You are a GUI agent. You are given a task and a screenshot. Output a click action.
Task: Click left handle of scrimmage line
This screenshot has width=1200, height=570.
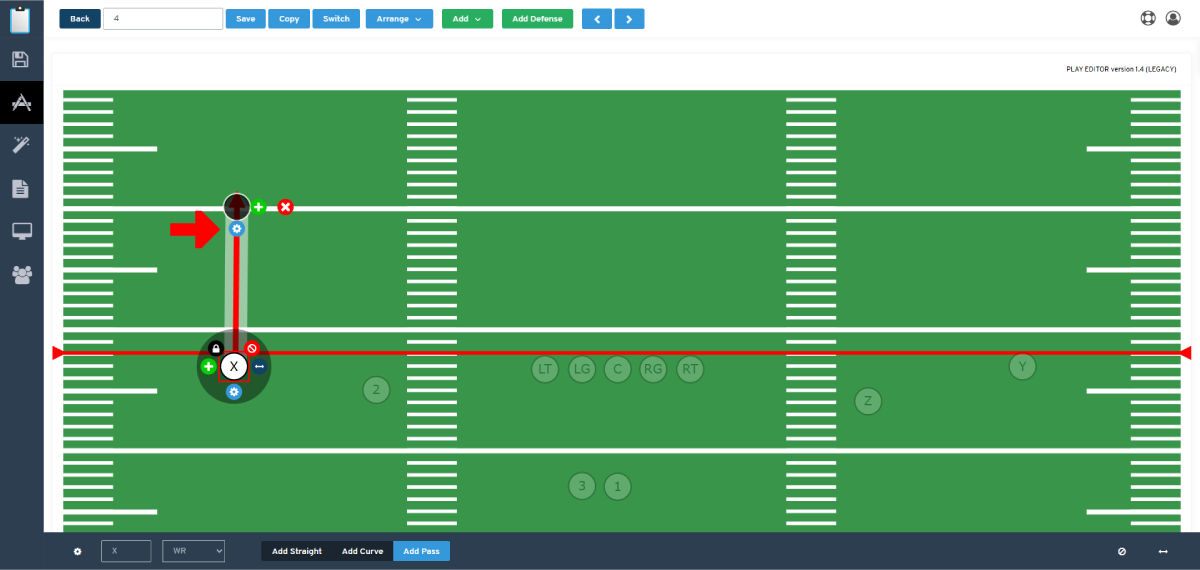click(57, 353)
